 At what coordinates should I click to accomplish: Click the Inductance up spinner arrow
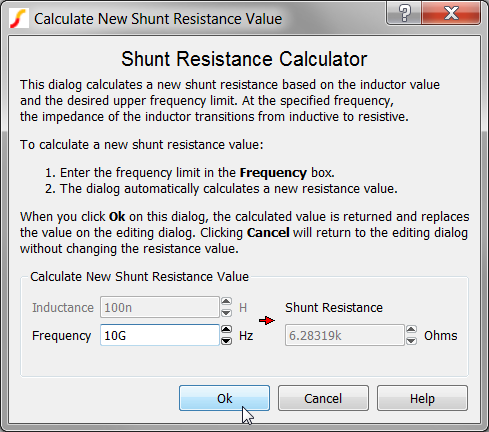(x=226, y=302)
